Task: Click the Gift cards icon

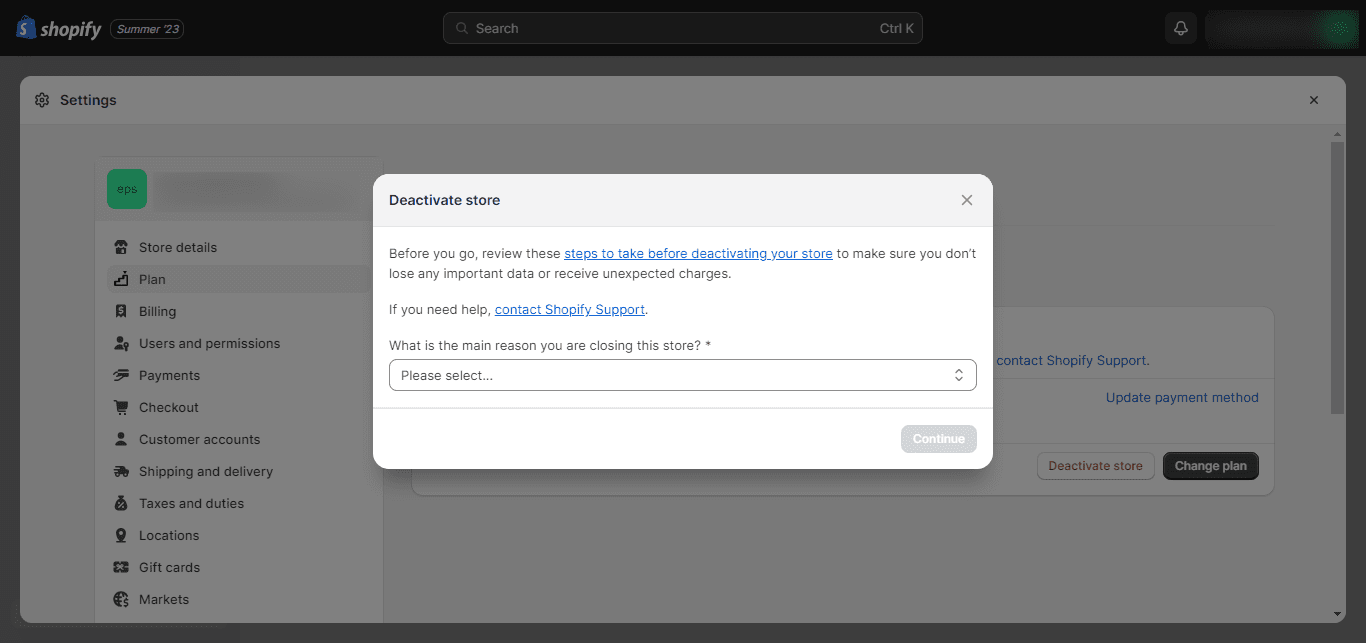Action: pyautogui.click(x=120, y=567)
